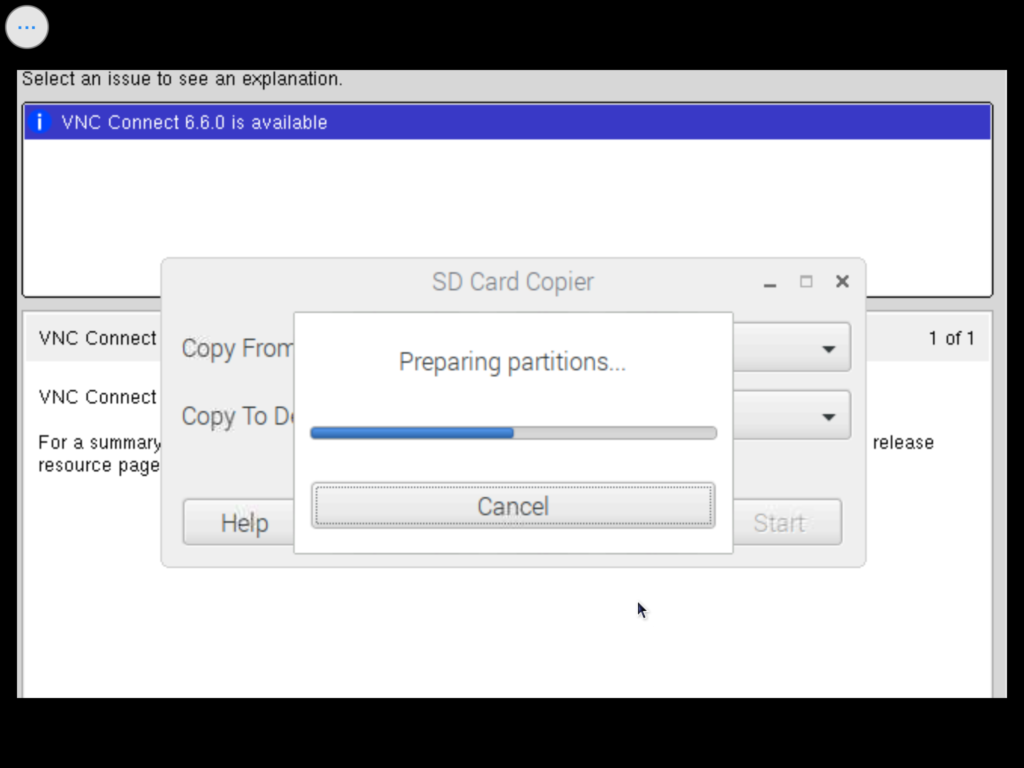Open the VNC viewer ellipsis menu button

tap(27, 27)
